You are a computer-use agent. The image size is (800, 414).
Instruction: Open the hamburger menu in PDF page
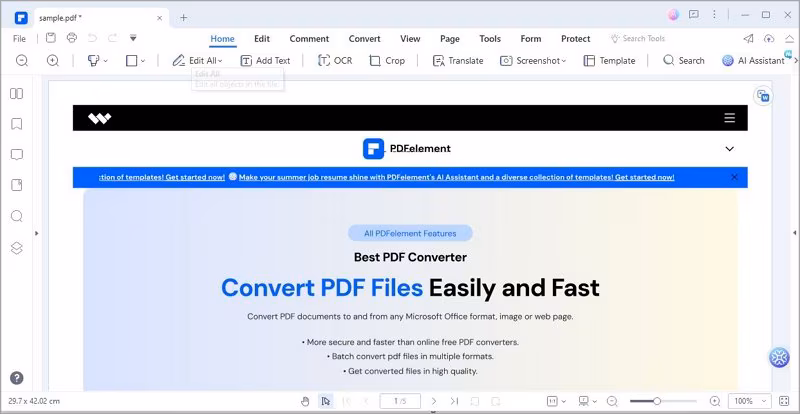[730, 118]
